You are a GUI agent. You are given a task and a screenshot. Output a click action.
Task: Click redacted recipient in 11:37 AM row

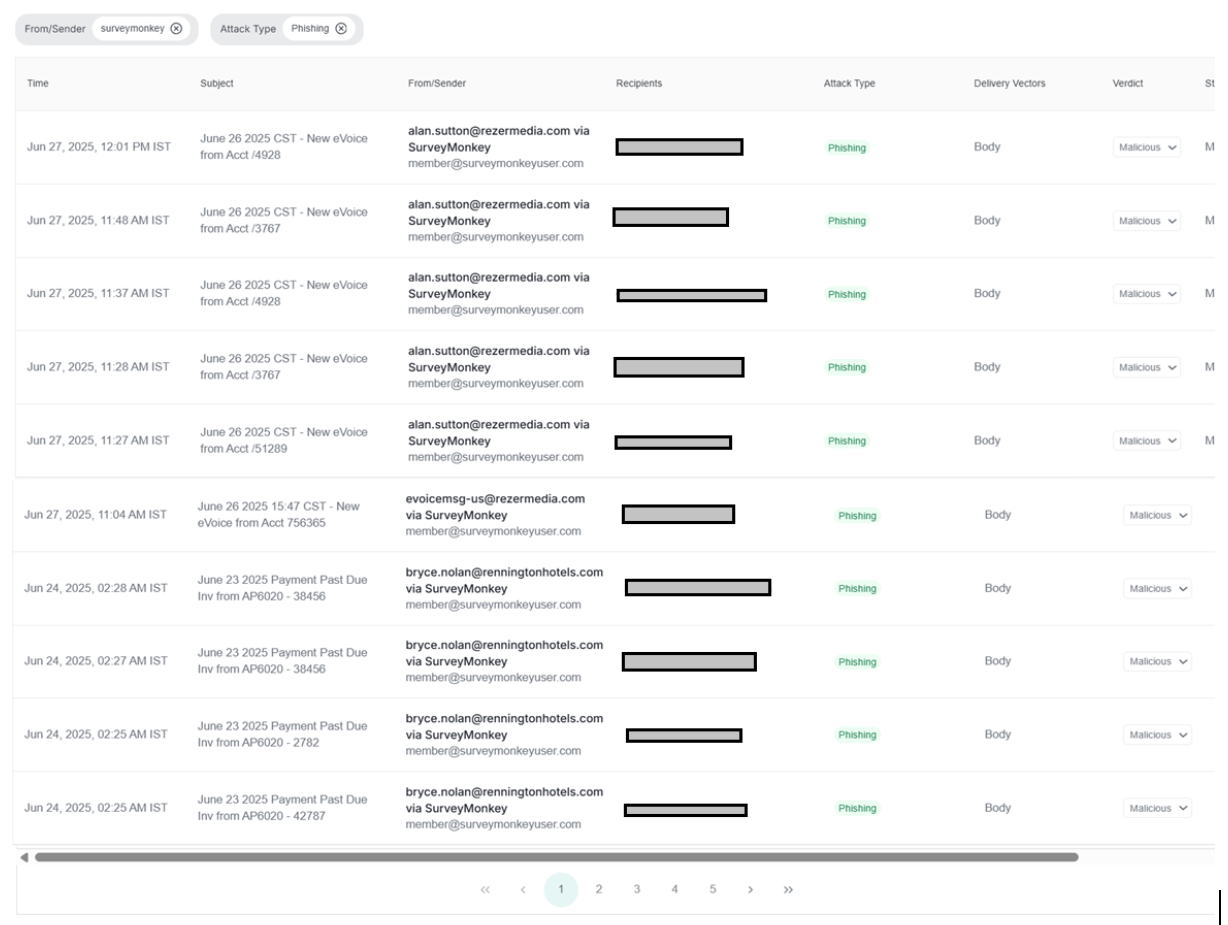(692, 295)
